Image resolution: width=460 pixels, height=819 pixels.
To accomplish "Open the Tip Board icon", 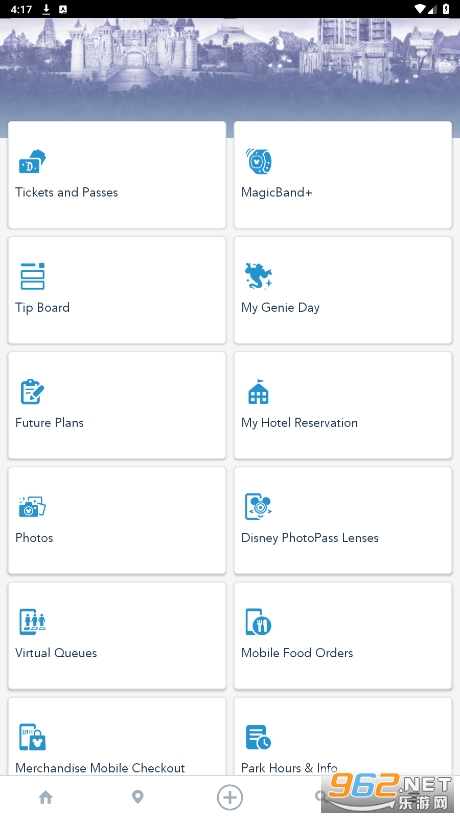I will coord(32,276).
